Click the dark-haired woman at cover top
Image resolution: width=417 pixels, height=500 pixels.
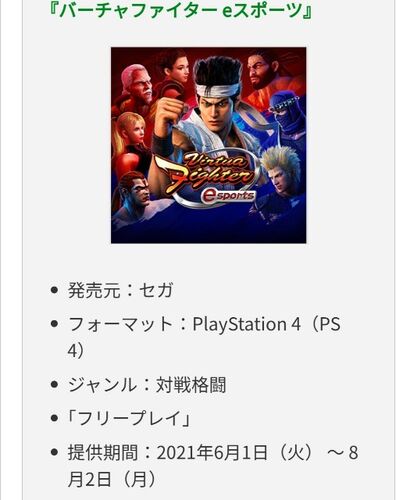point(175,68)
